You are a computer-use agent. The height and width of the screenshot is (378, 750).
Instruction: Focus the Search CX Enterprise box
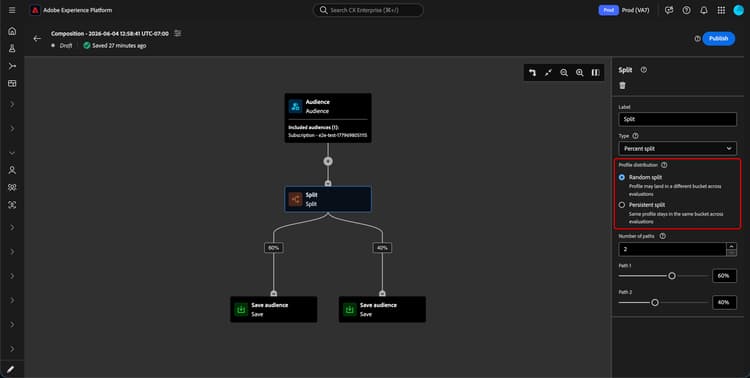click(x=368, y=10)
